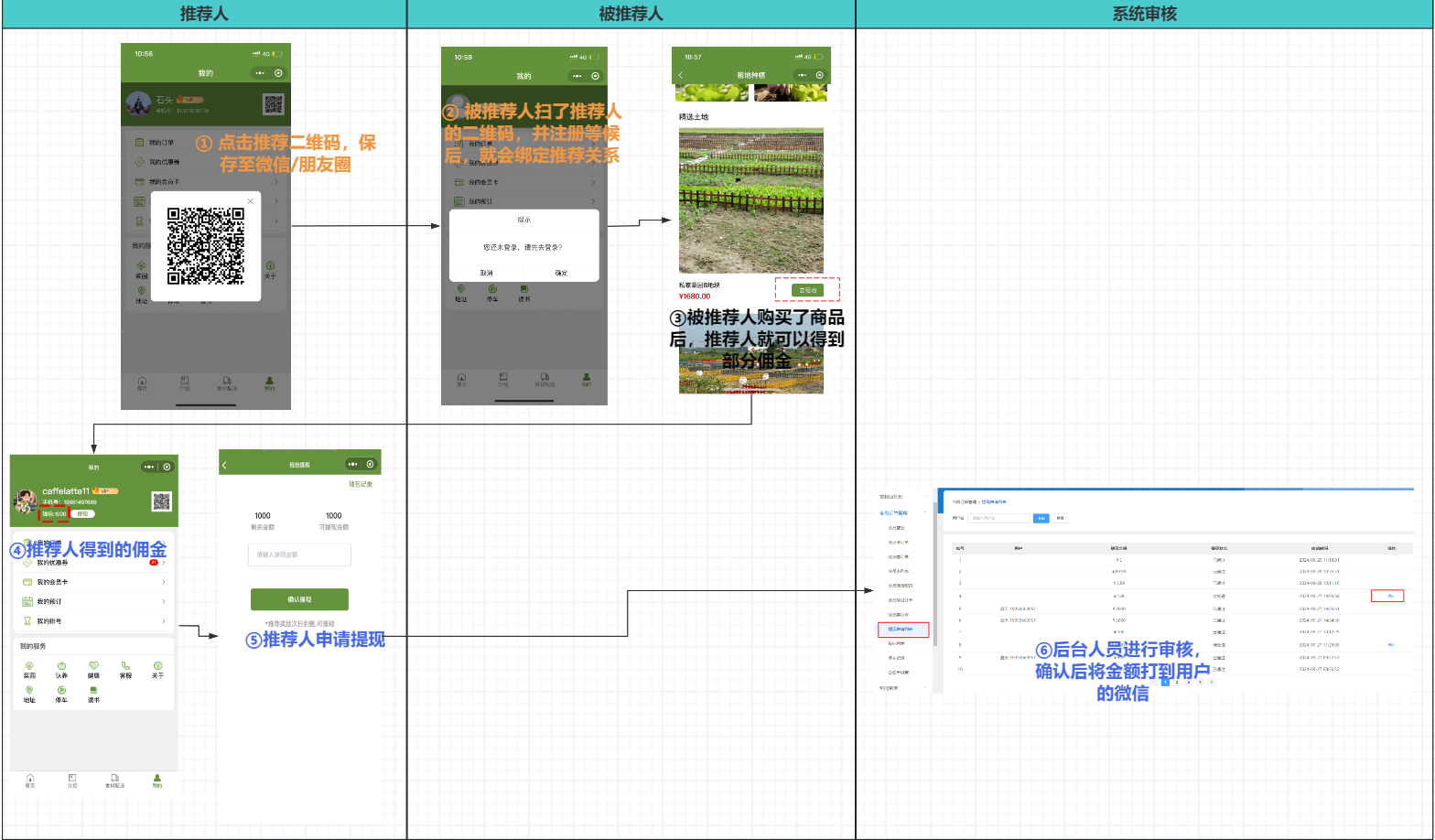Click the 2024-06-27 14:34:50 timestamp cell
The height and width of the screenshot is (840, 1435).
(x=1319, y=620)
